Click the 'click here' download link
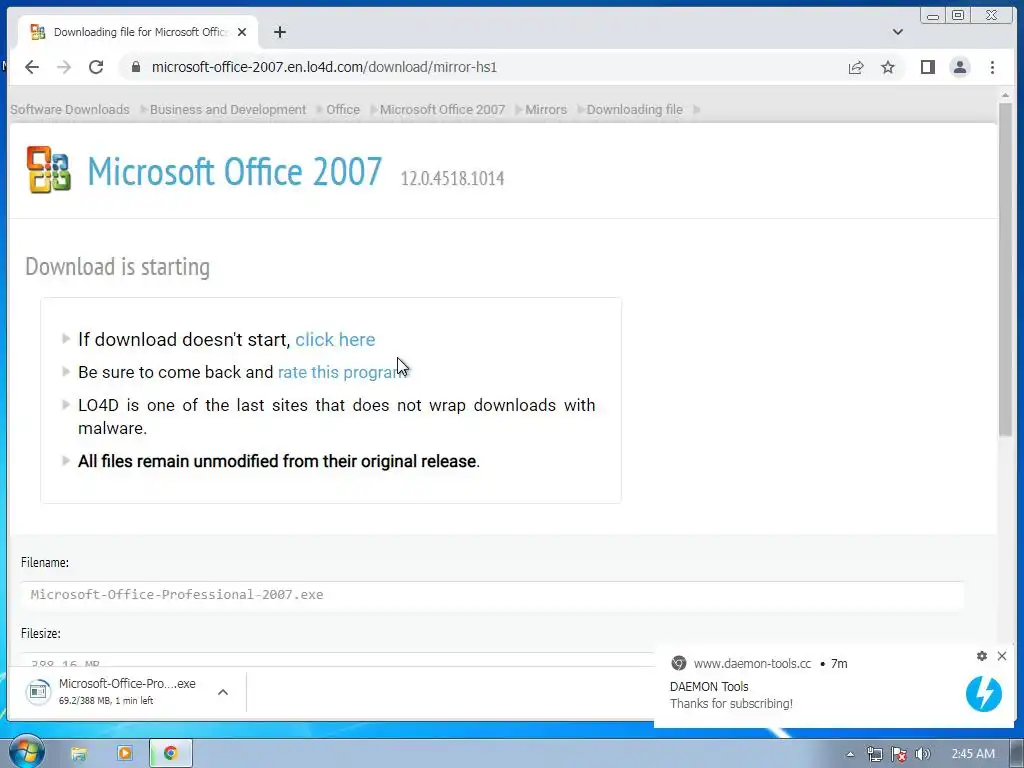The height and width of the screenshot is (768, 1024). pos(335,340)
